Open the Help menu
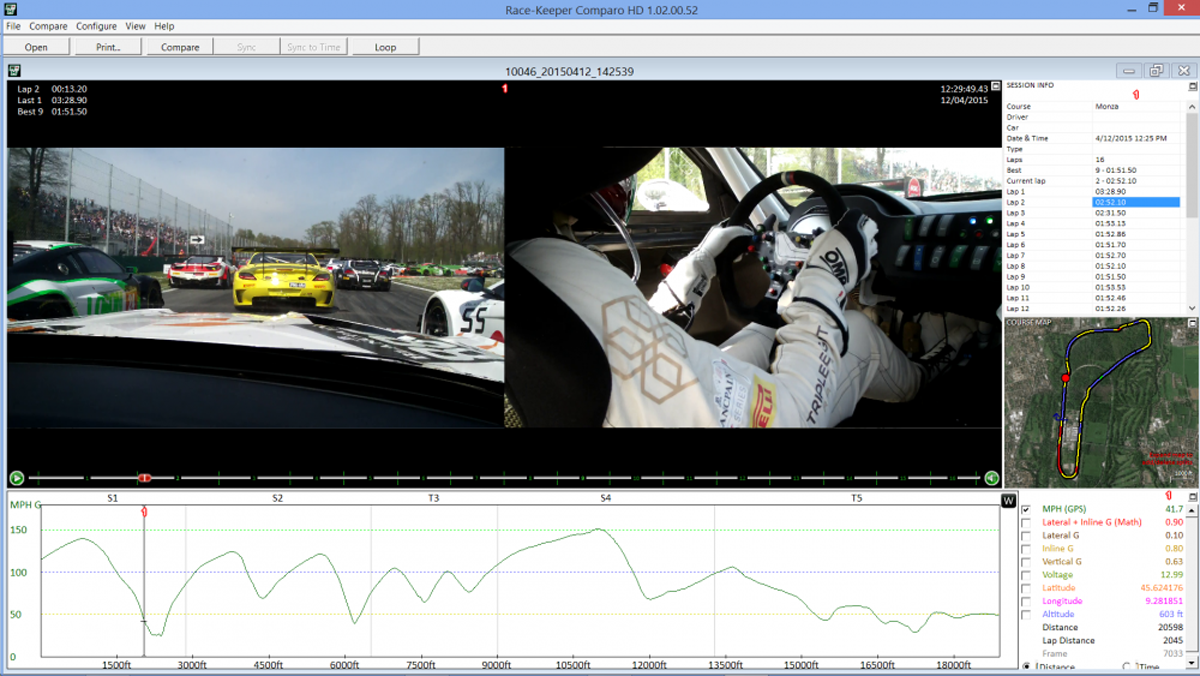1200x676 pixels. point(164,26)
